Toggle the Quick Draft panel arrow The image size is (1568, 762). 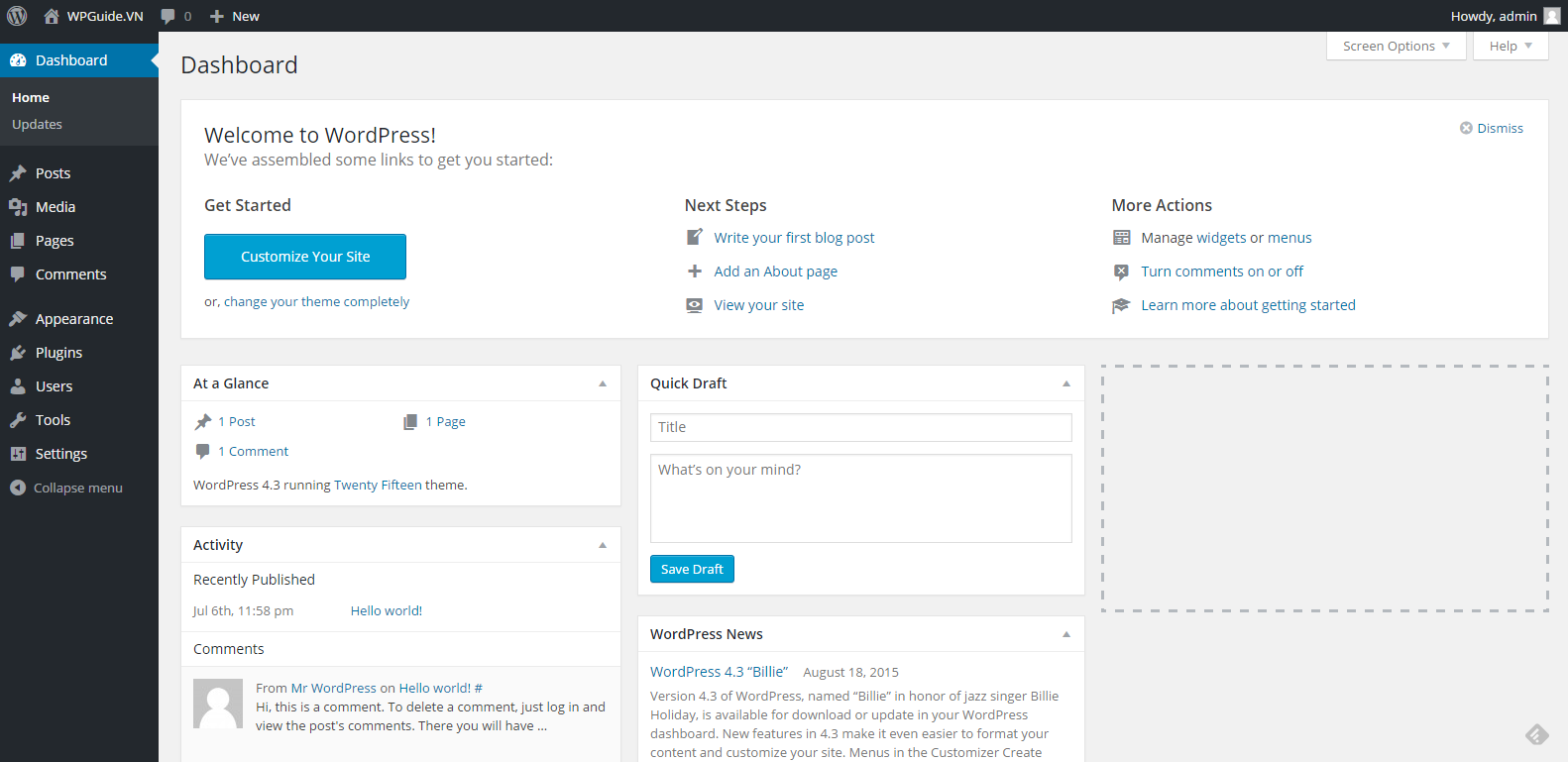pos(1066,383)
